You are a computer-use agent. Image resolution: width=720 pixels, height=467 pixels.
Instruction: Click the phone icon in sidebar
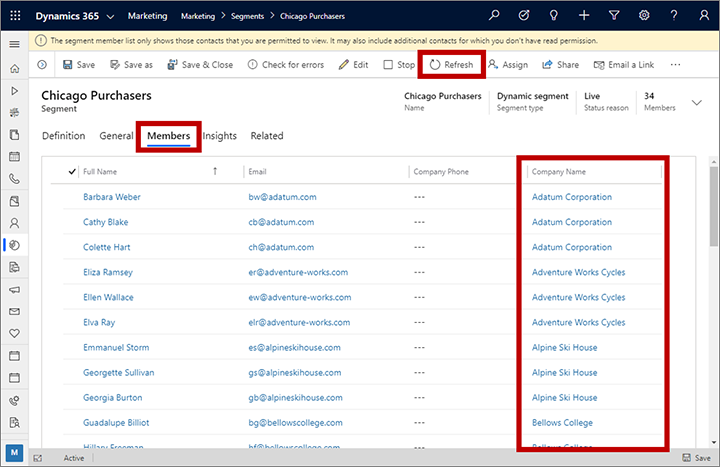coord(15,179)
